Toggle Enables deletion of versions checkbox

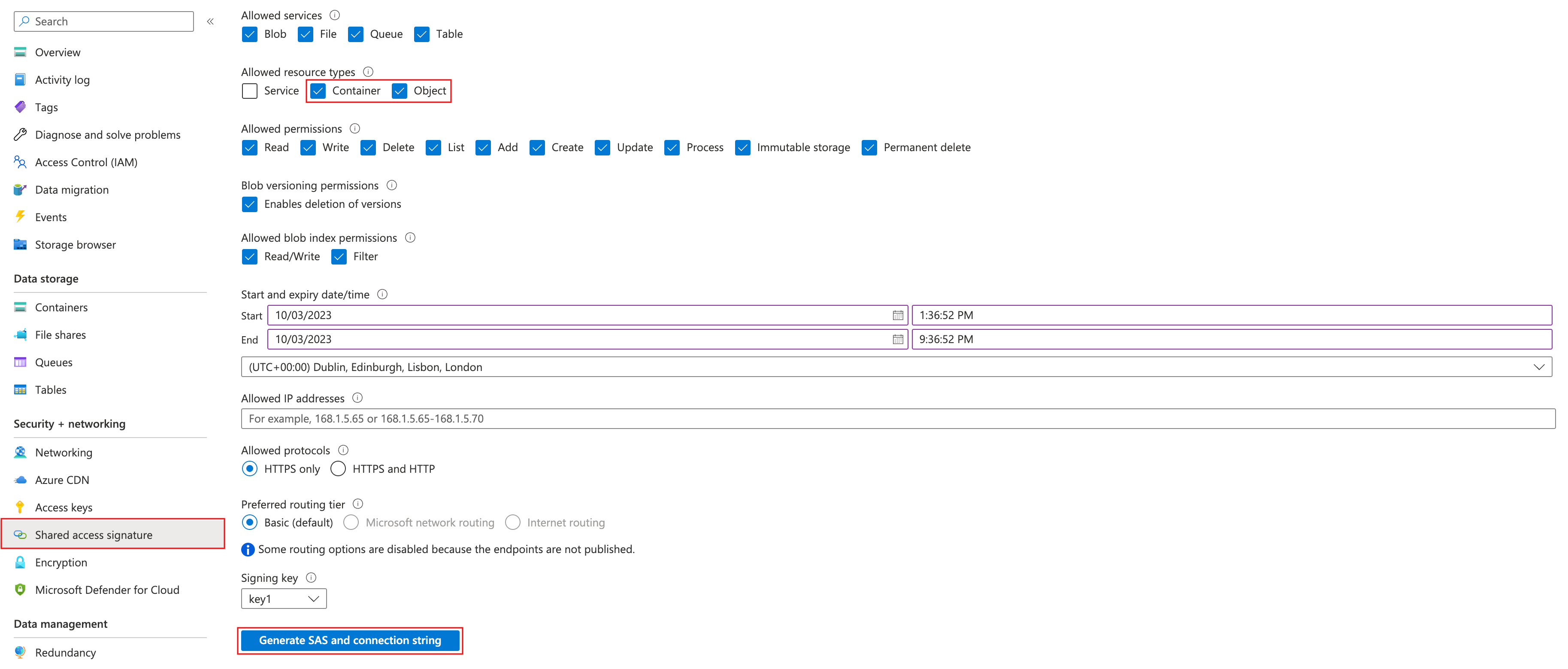pyautogui.click(x=250, y=204)
